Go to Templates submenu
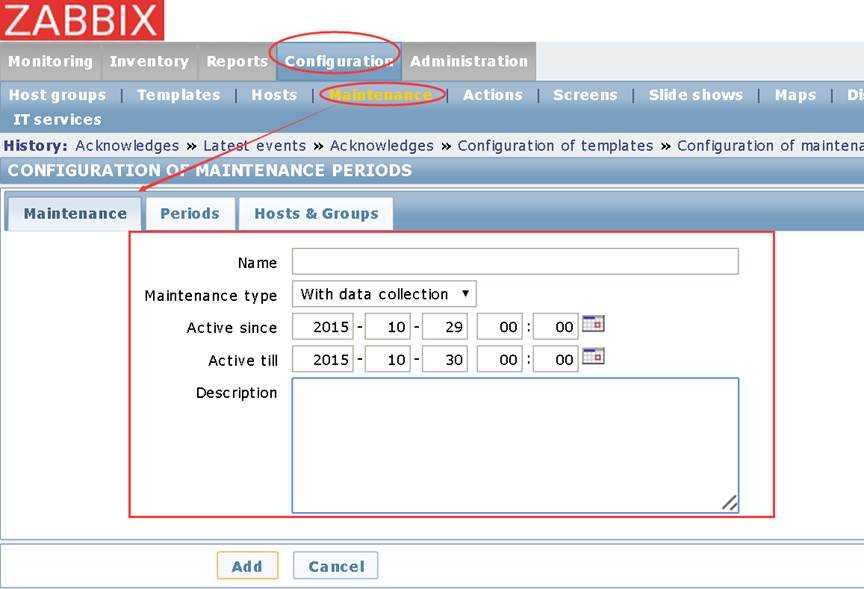The height and width of the screenshot is (589, 864). point(179,95)
